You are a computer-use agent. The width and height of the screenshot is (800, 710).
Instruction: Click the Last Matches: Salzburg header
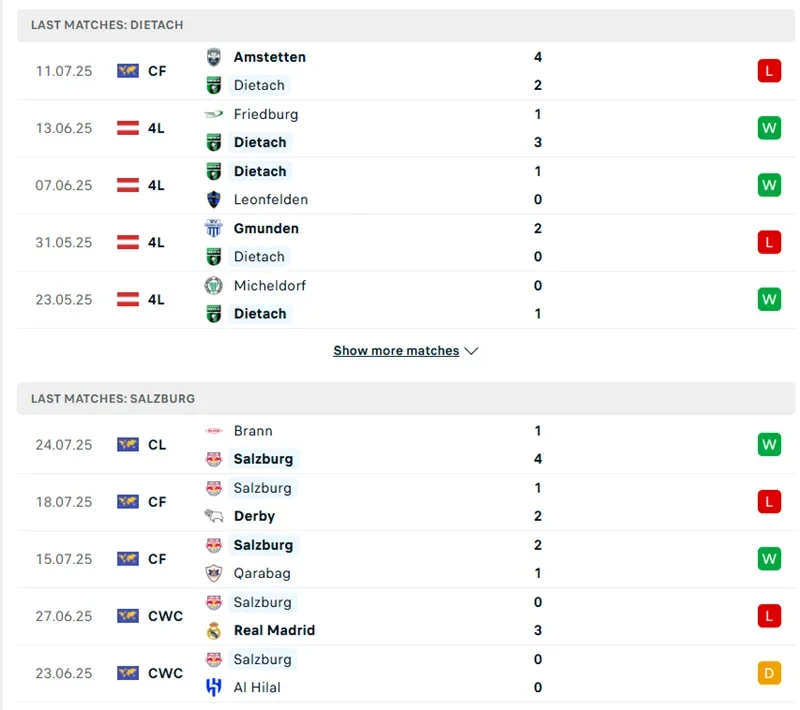113,398
